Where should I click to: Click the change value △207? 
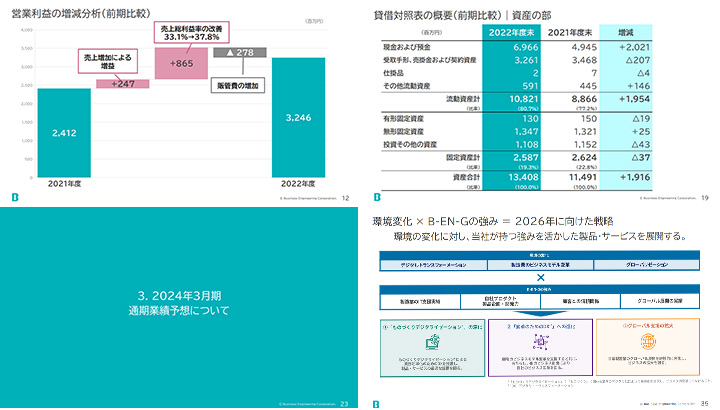pos(638,60)
